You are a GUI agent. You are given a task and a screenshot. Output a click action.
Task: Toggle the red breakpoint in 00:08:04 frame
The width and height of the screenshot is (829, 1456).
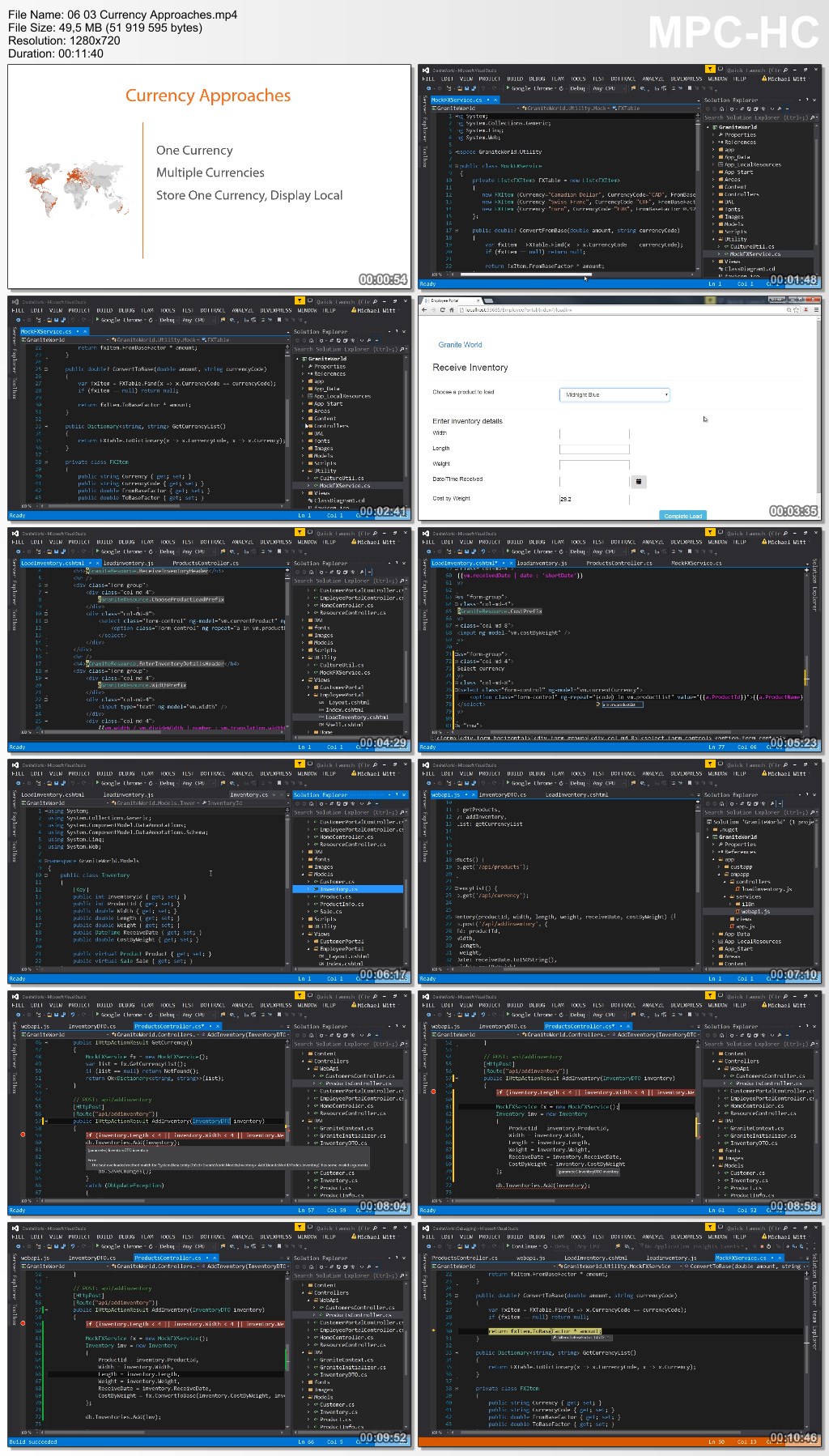coord(23,1135)
